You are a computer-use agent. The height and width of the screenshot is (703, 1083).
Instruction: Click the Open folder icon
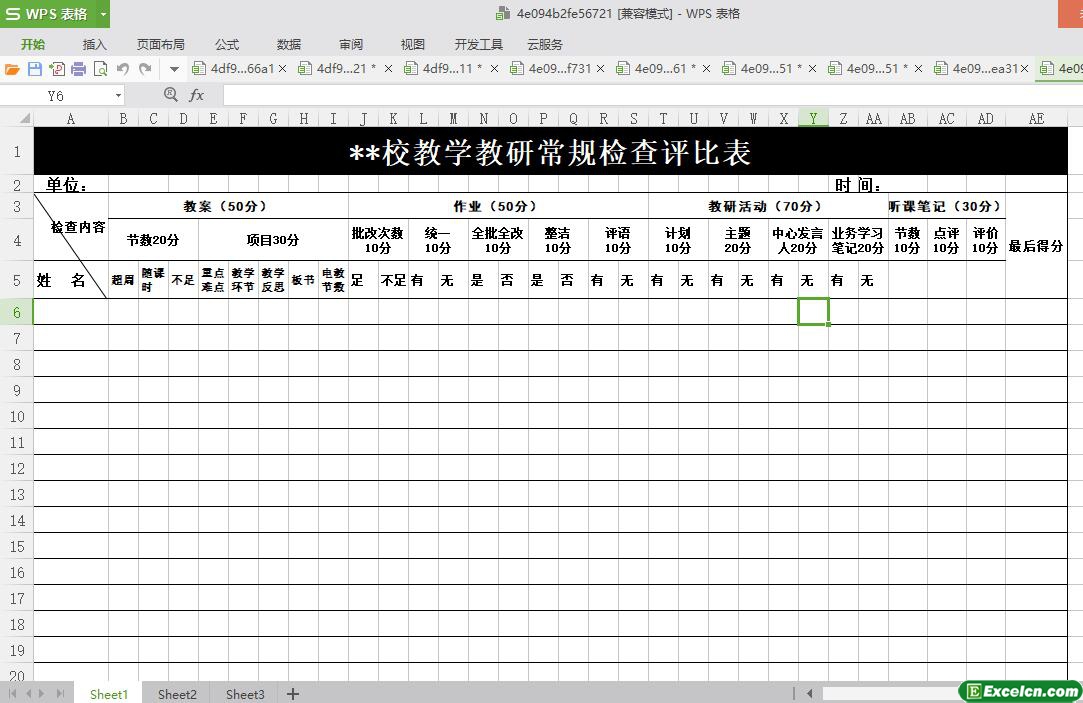pos(12,69)
